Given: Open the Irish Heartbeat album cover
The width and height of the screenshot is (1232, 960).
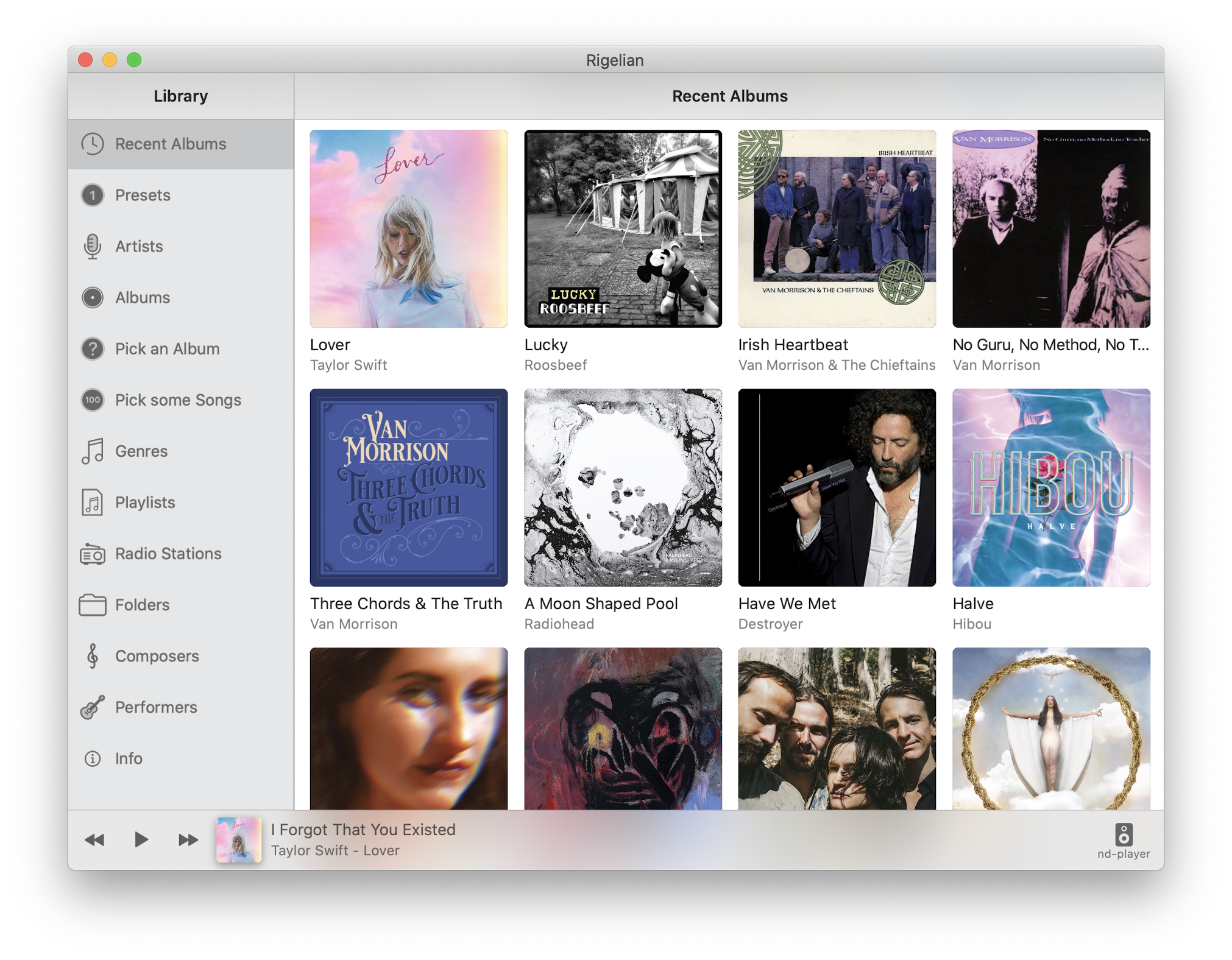Looking at the screenshot, I should (837, 228).
